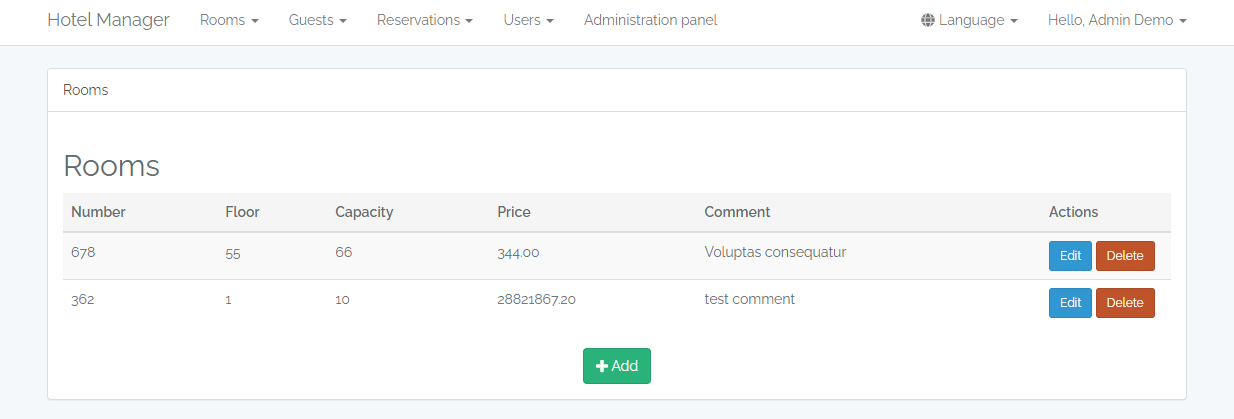Click the Number column header
Image resolution: width=1234 pixels, height=419 pixels.
pyautogui.click(x=98, y=212)
